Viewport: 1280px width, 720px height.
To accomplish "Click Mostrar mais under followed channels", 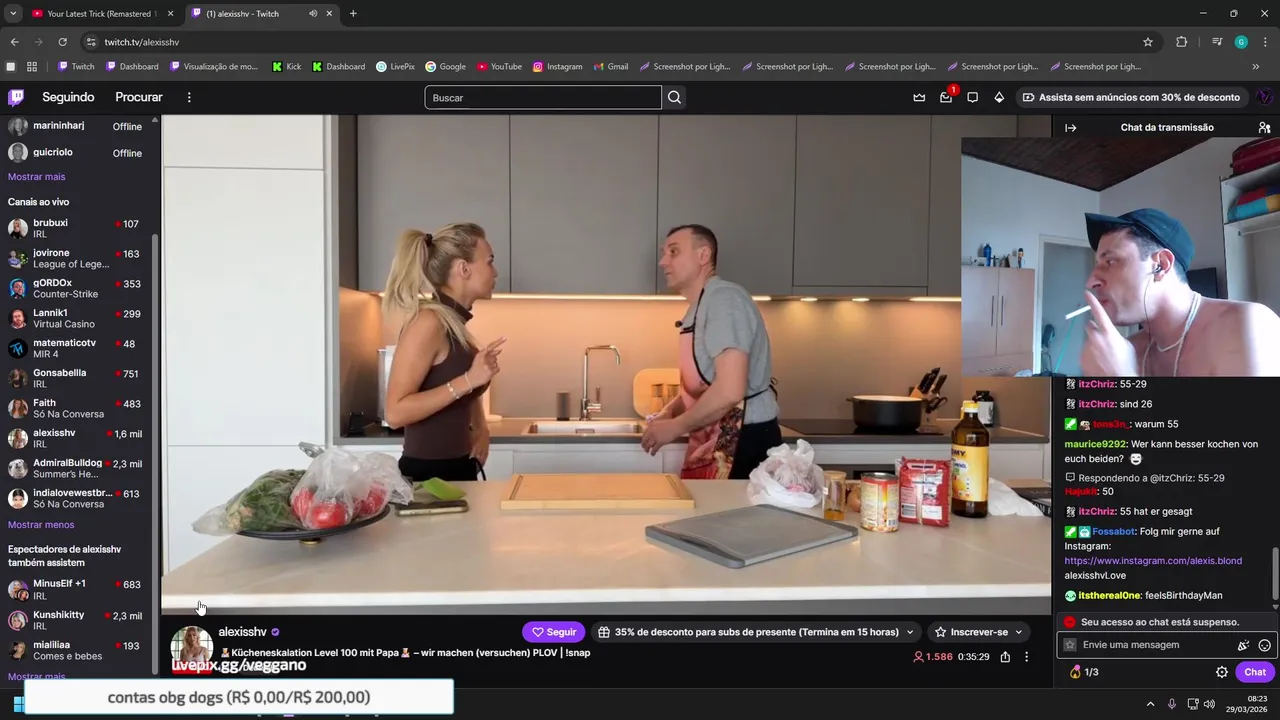I will point(36,177).
